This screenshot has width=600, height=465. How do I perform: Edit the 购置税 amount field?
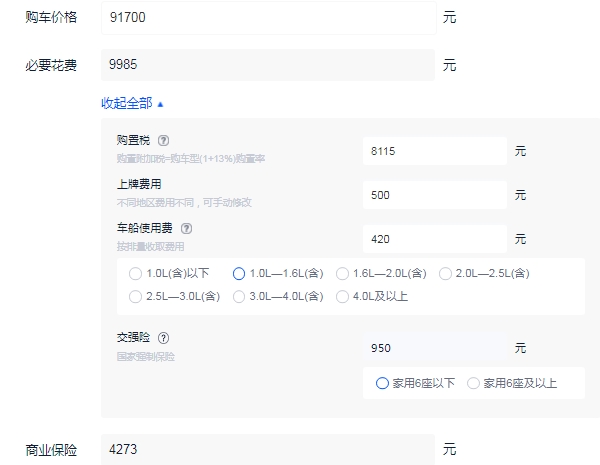434,151
